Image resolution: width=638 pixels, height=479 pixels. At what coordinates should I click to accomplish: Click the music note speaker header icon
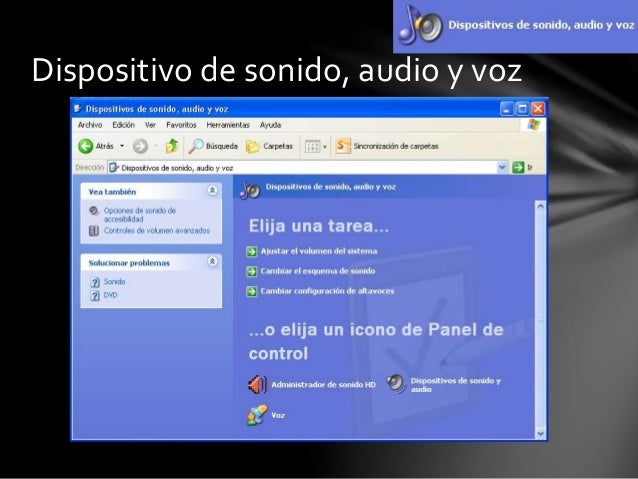[250, 190]
